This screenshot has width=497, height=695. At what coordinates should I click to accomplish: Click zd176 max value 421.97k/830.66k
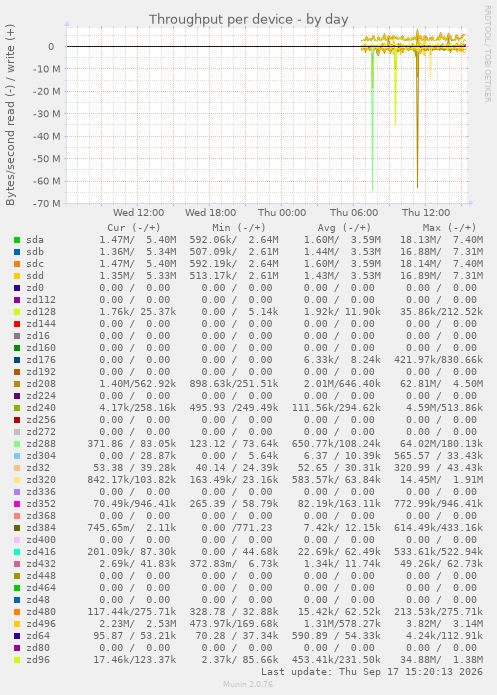point(438,360)
